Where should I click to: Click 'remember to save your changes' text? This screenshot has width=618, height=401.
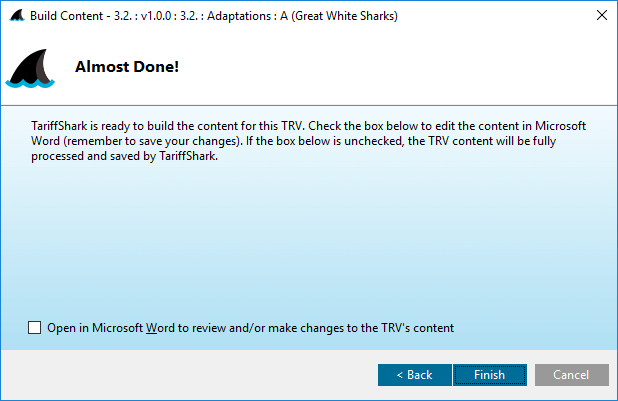pos(153,141)
